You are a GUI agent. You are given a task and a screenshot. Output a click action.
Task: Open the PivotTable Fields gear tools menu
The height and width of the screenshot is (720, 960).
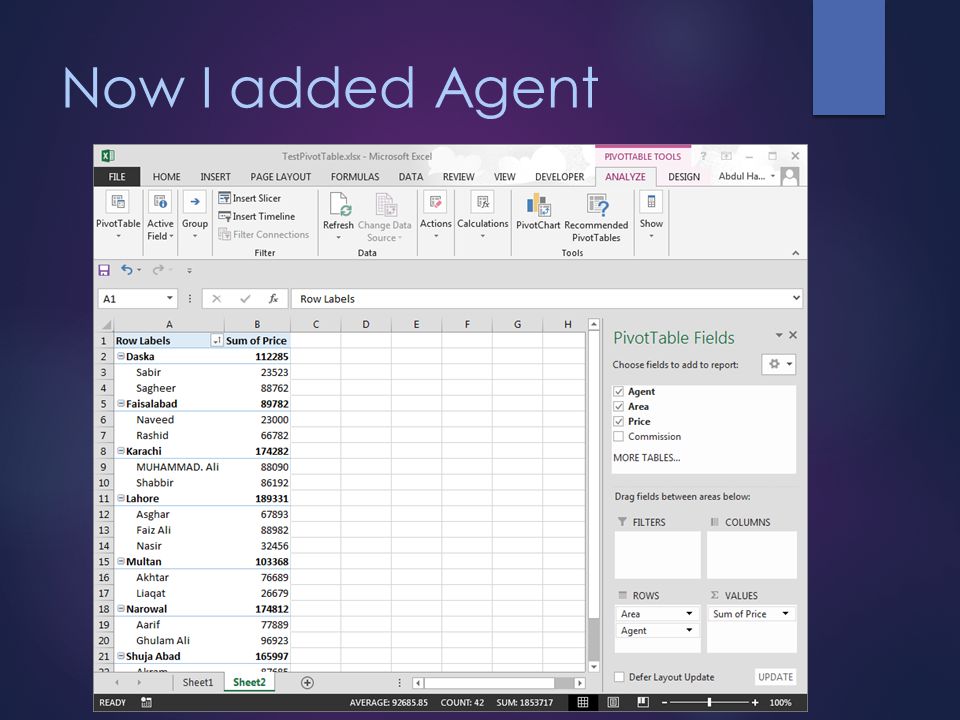pyautogui.click(x=779, y=364)
